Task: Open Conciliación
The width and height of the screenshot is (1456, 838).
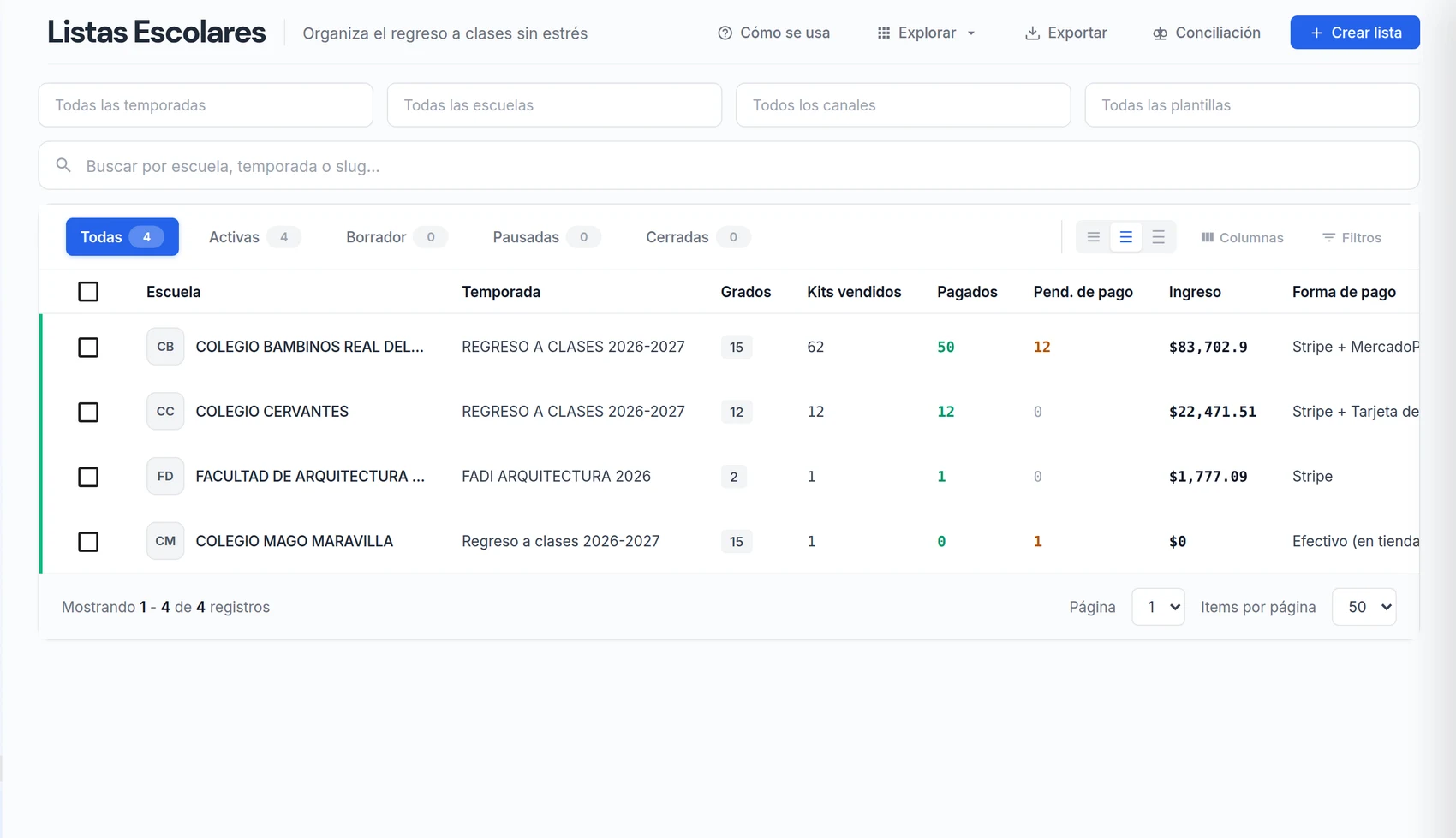Action: click(1207, 33)
